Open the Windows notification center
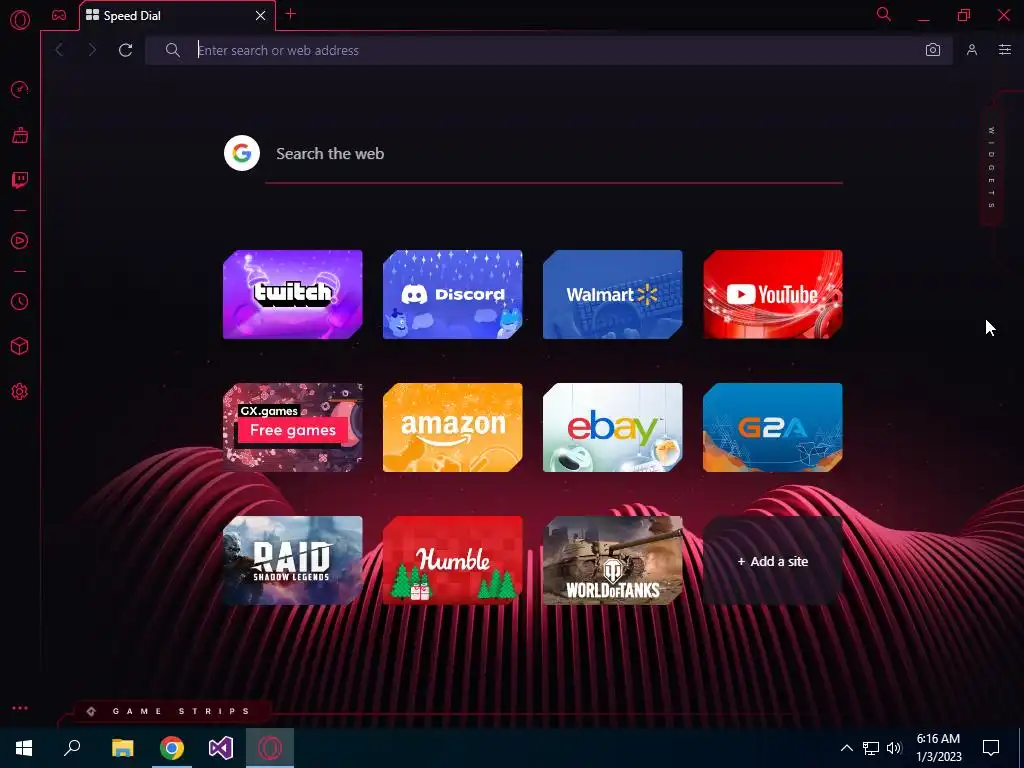The height and width of the screenshot is (768, 1024). click(991, 748)
